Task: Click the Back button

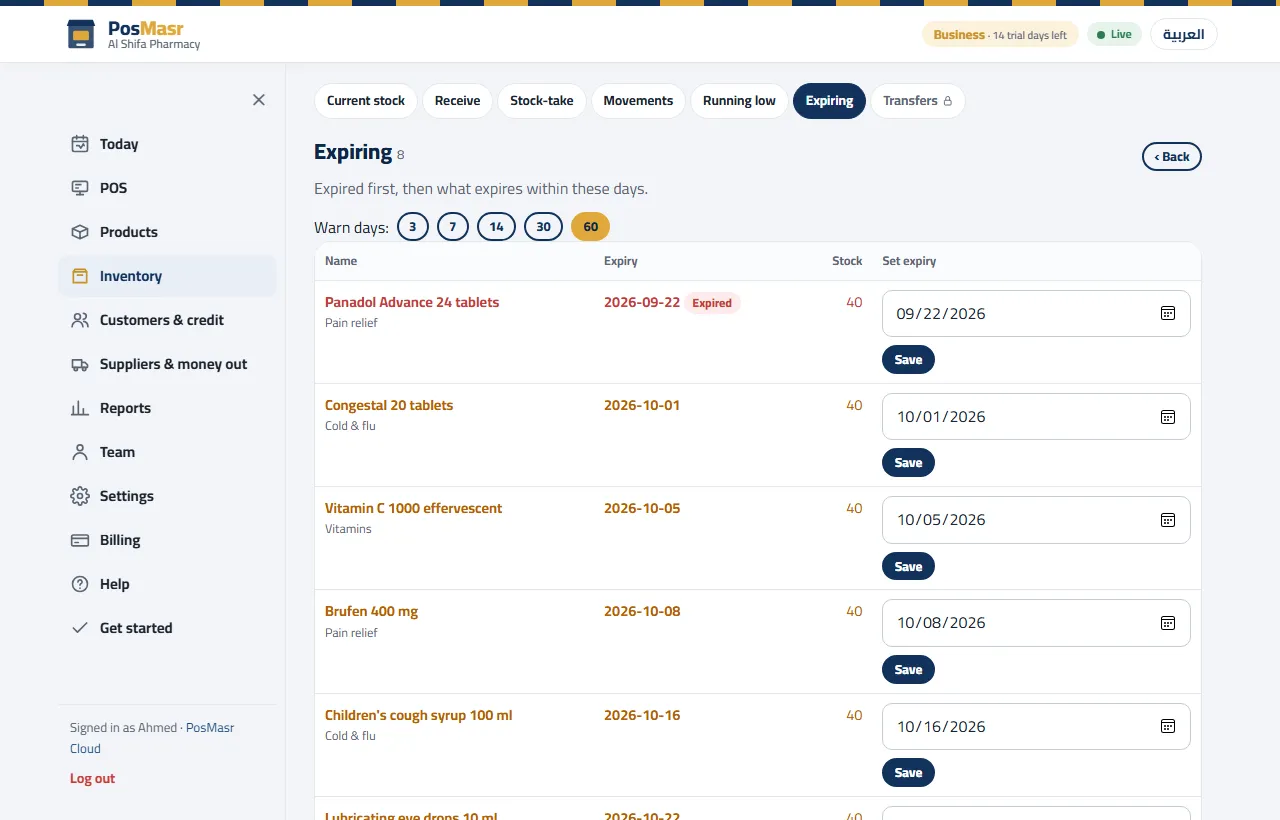Action: tap(1172, 157)
